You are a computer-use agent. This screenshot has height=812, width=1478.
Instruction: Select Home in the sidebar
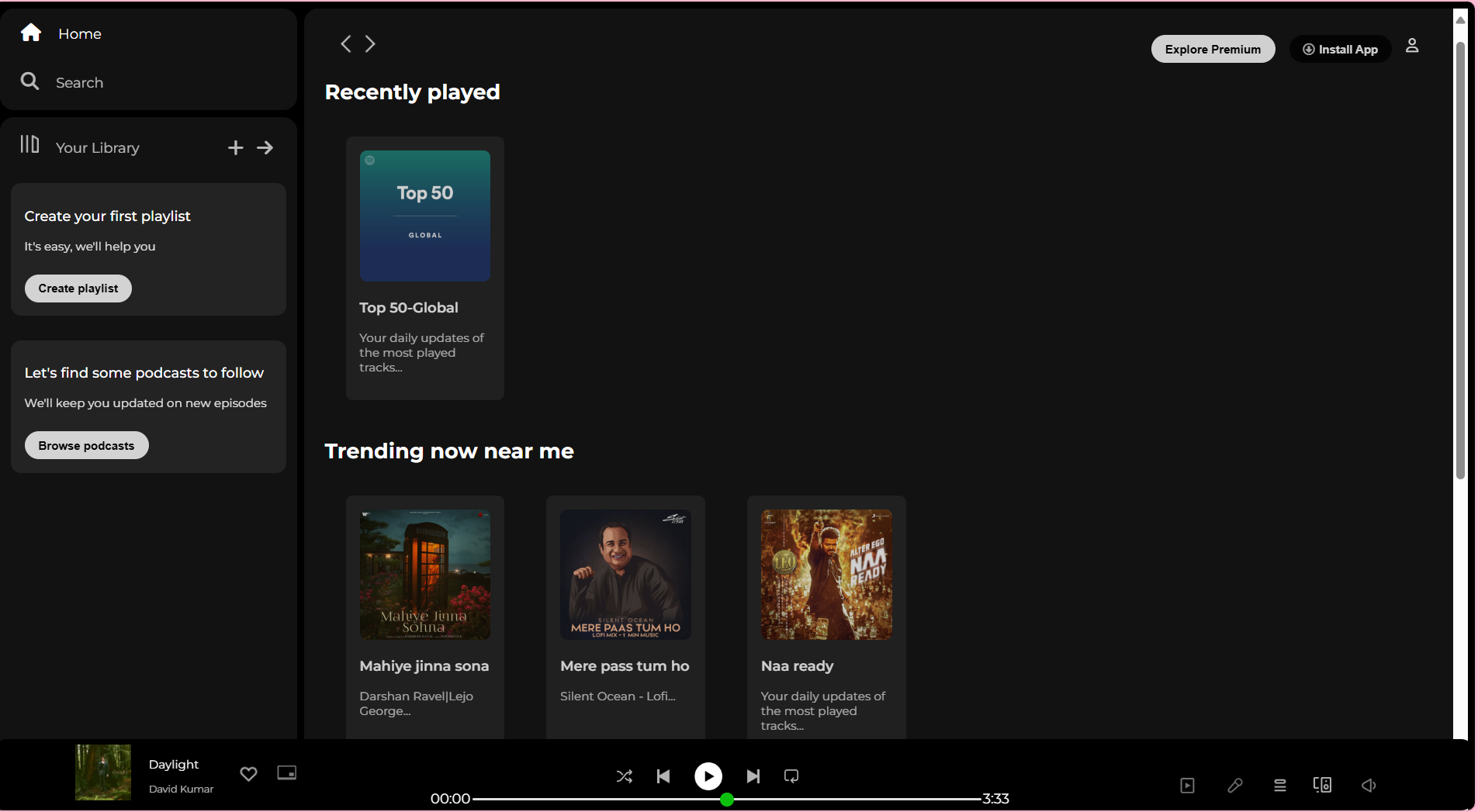pyautogui.click(x=79, y=33)
